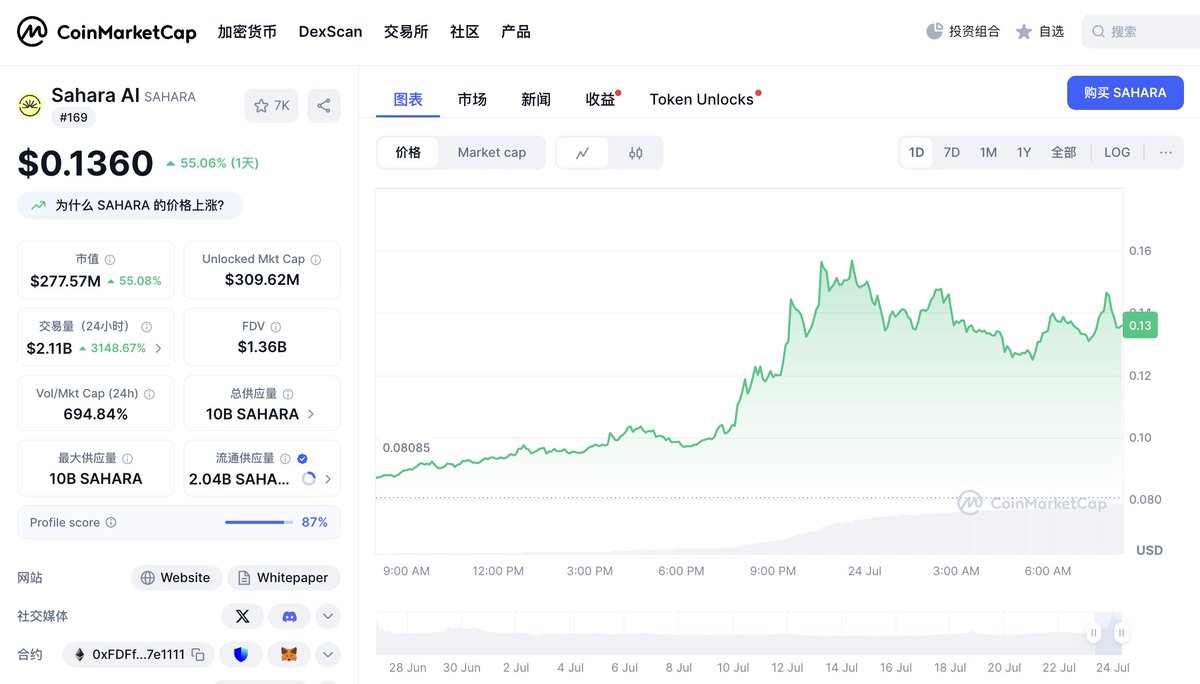Click the info icon beside Profile score
This screenshot has width=1200, height=684.
point(111,523)
